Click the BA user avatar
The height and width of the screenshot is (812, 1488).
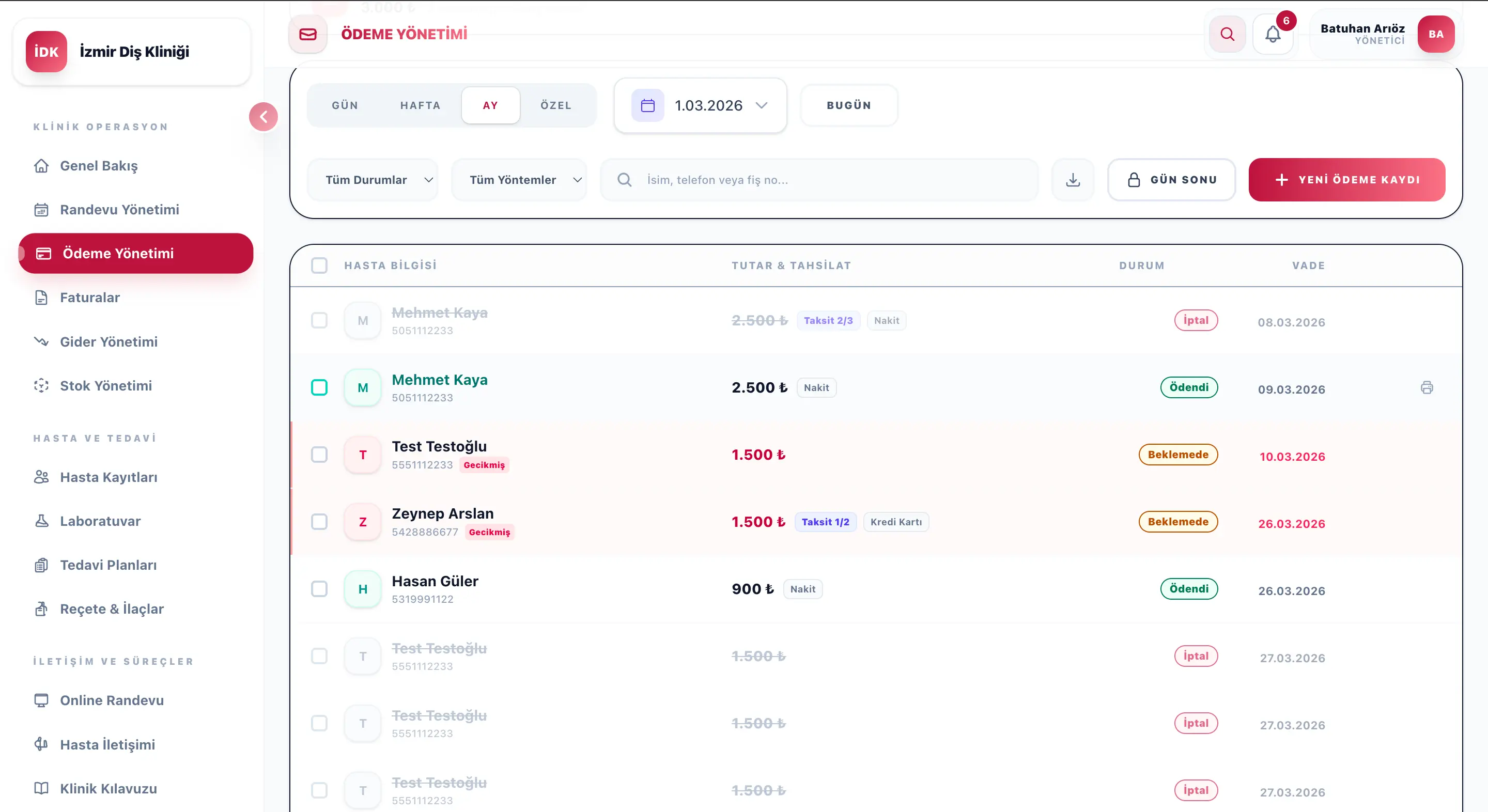[x=1435, y=35]
